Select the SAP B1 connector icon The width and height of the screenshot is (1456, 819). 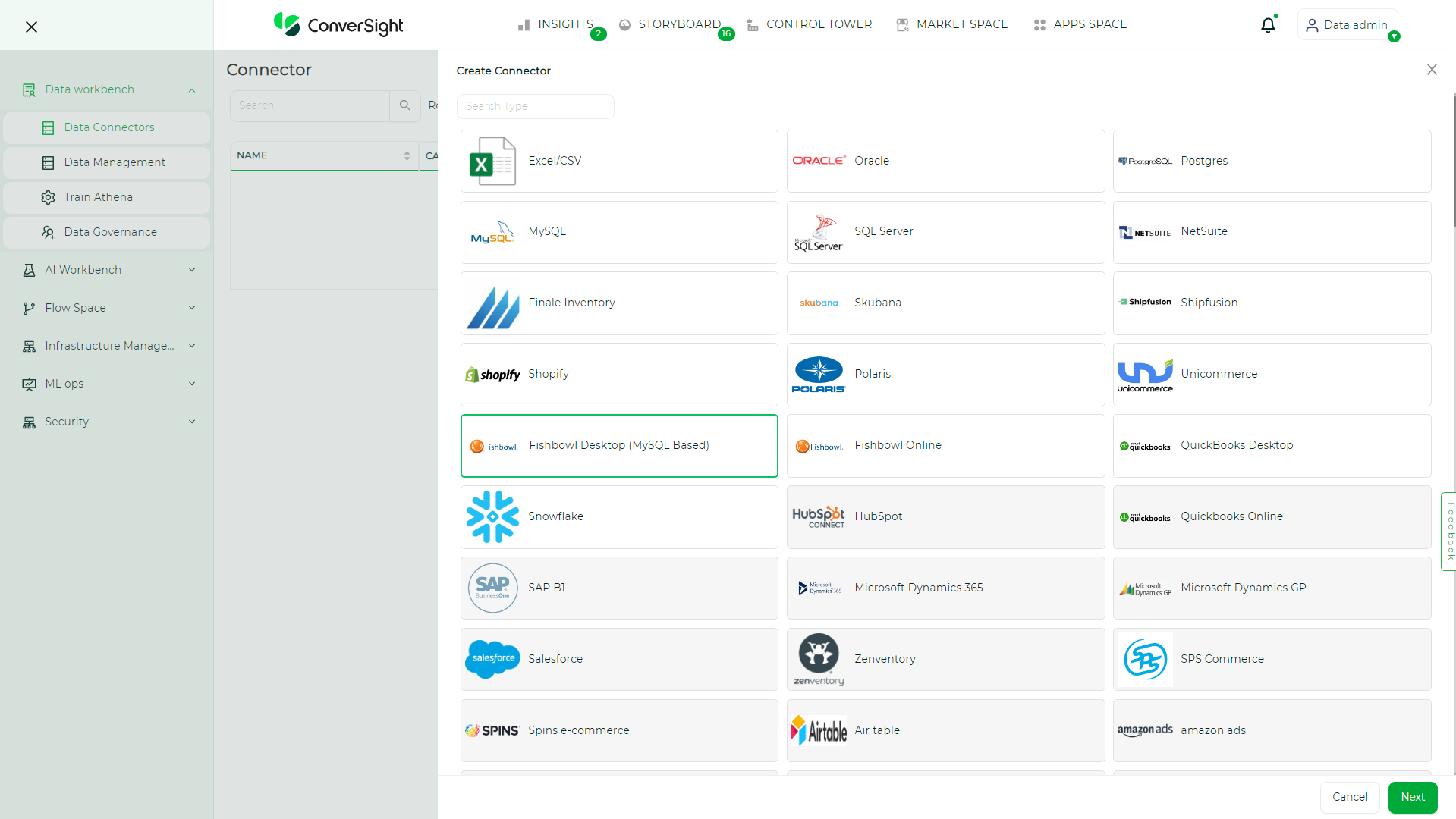coord(492,588)
